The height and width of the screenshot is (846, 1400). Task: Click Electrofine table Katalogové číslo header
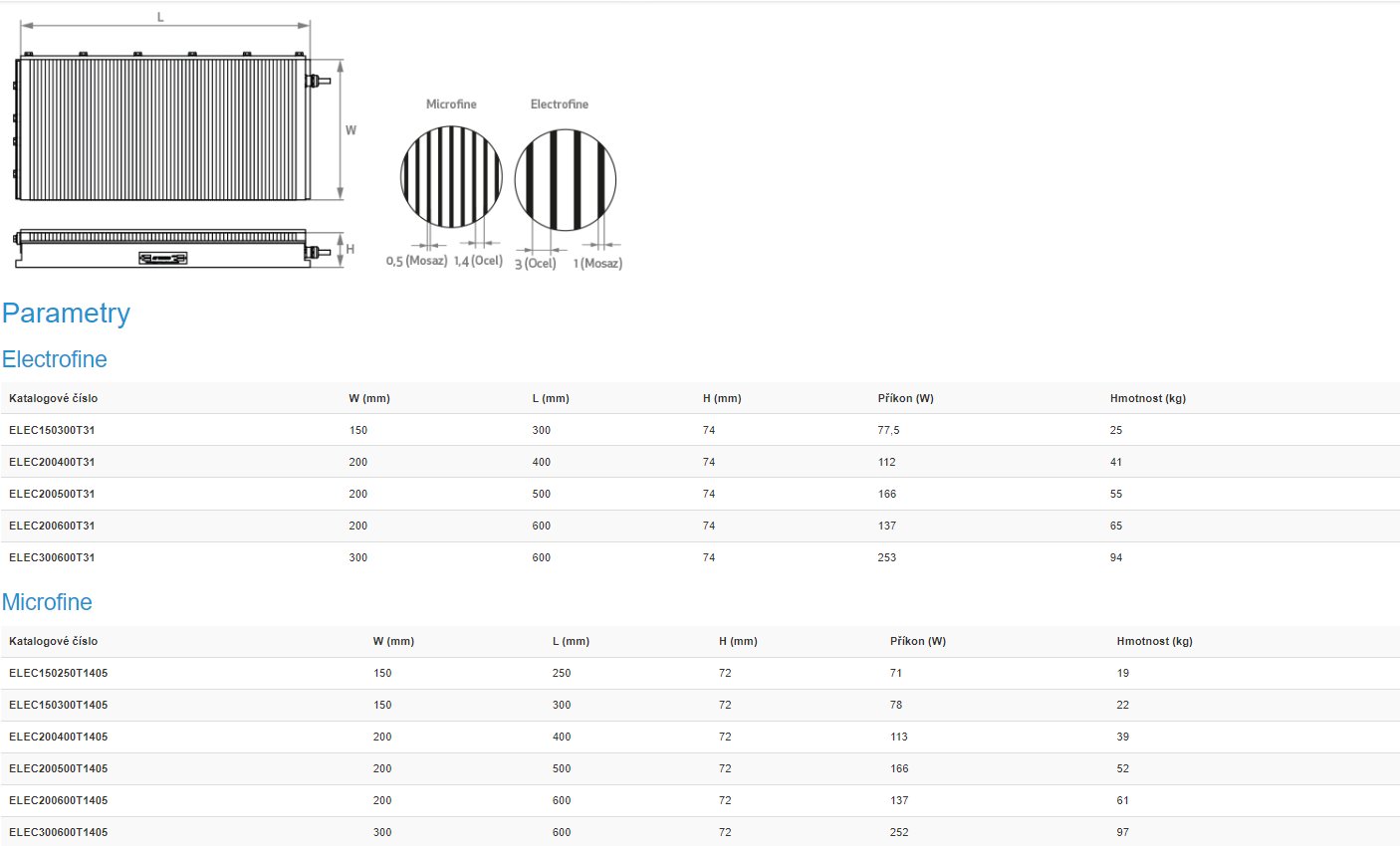point(53,398)
